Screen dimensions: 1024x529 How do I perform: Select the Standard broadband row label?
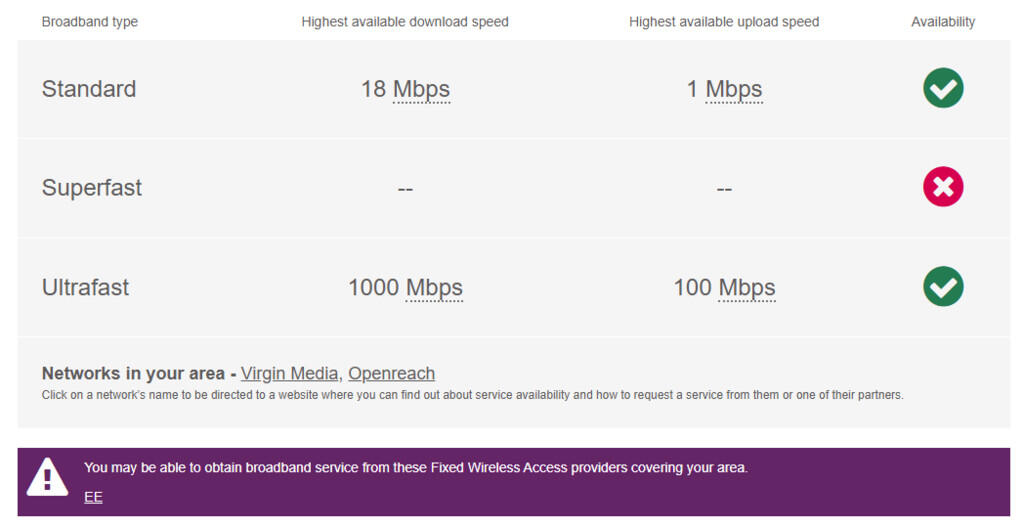89,89
